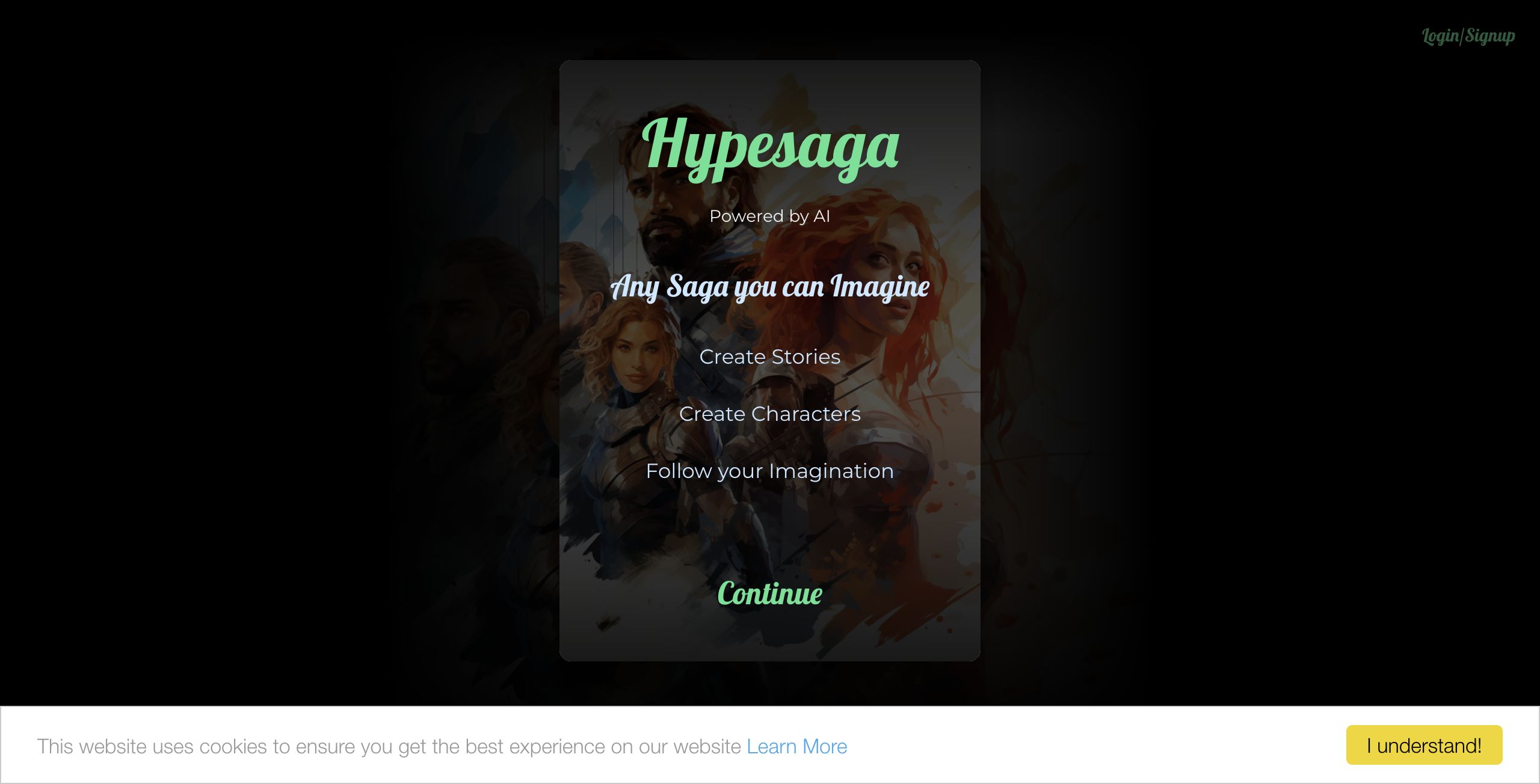This screenshot has height=784, width=1540.
Task: Choose the Follow your Imagination line
Action: tap(769, 471)
